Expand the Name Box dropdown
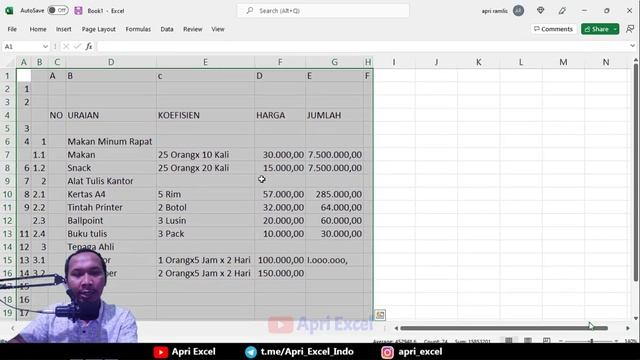The image size is (640, 360). click(x=45, y=47)
